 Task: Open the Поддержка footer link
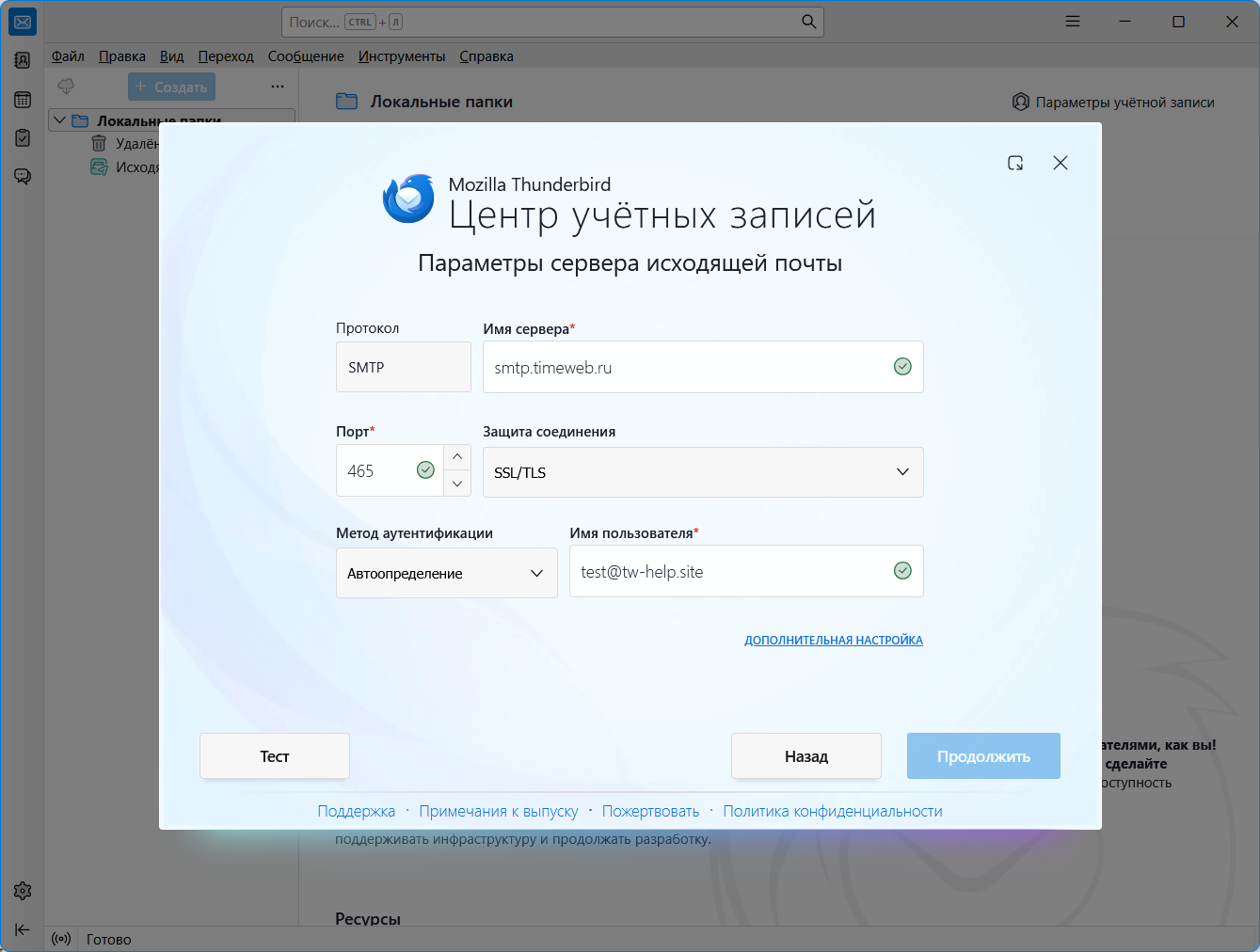(x=357, y=811)
